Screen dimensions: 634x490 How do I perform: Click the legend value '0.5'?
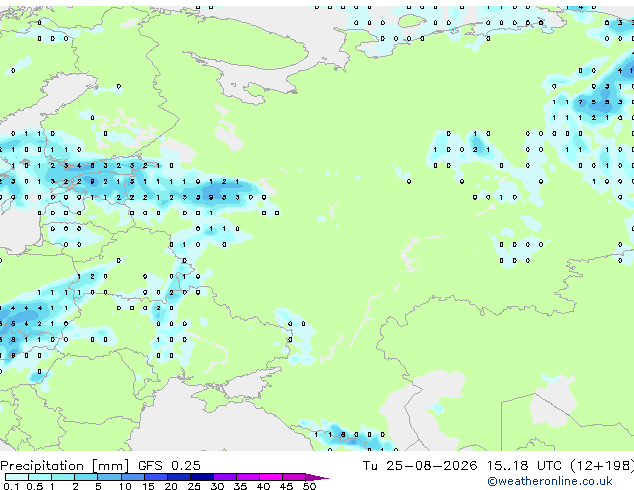click(35, 486)
